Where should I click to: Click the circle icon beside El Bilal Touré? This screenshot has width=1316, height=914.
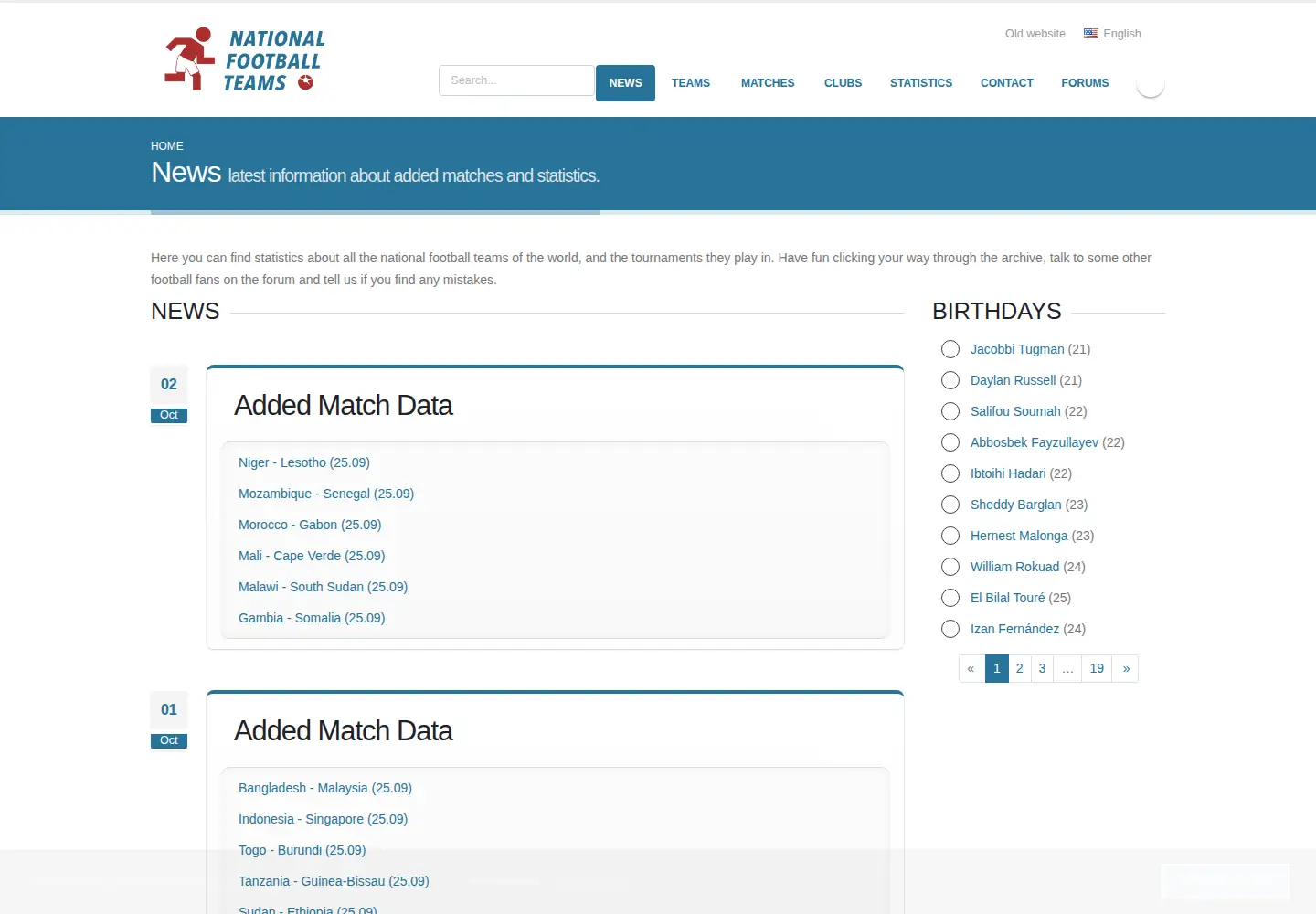click(950, 598)
